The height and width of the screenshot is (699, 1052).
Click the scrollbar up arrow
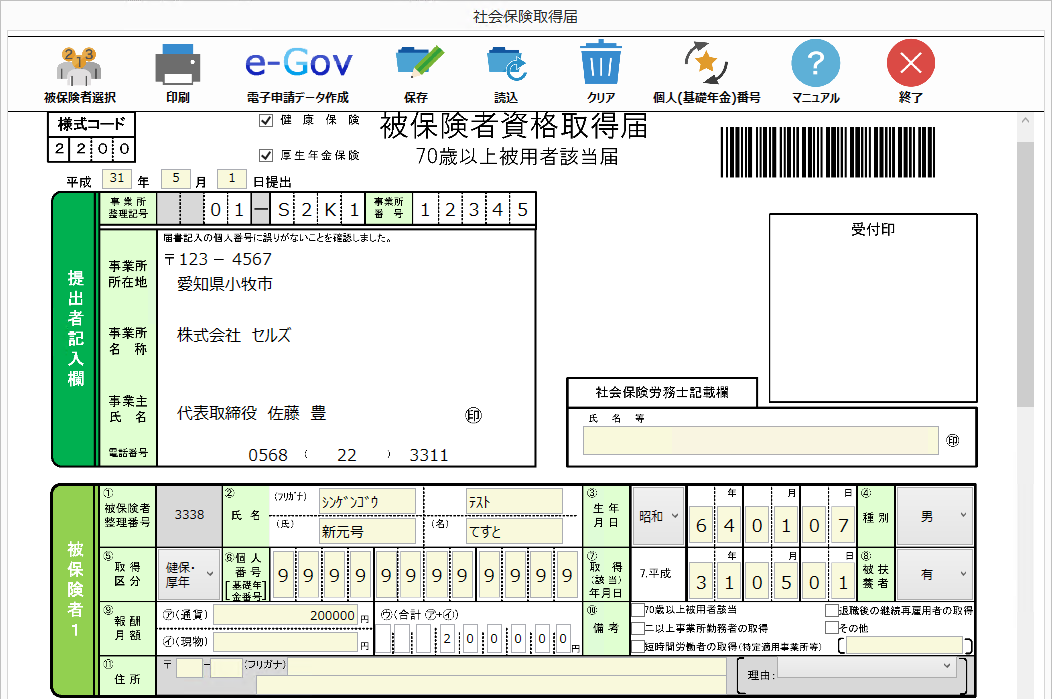pyautogui.click(x=1025, y=121)
